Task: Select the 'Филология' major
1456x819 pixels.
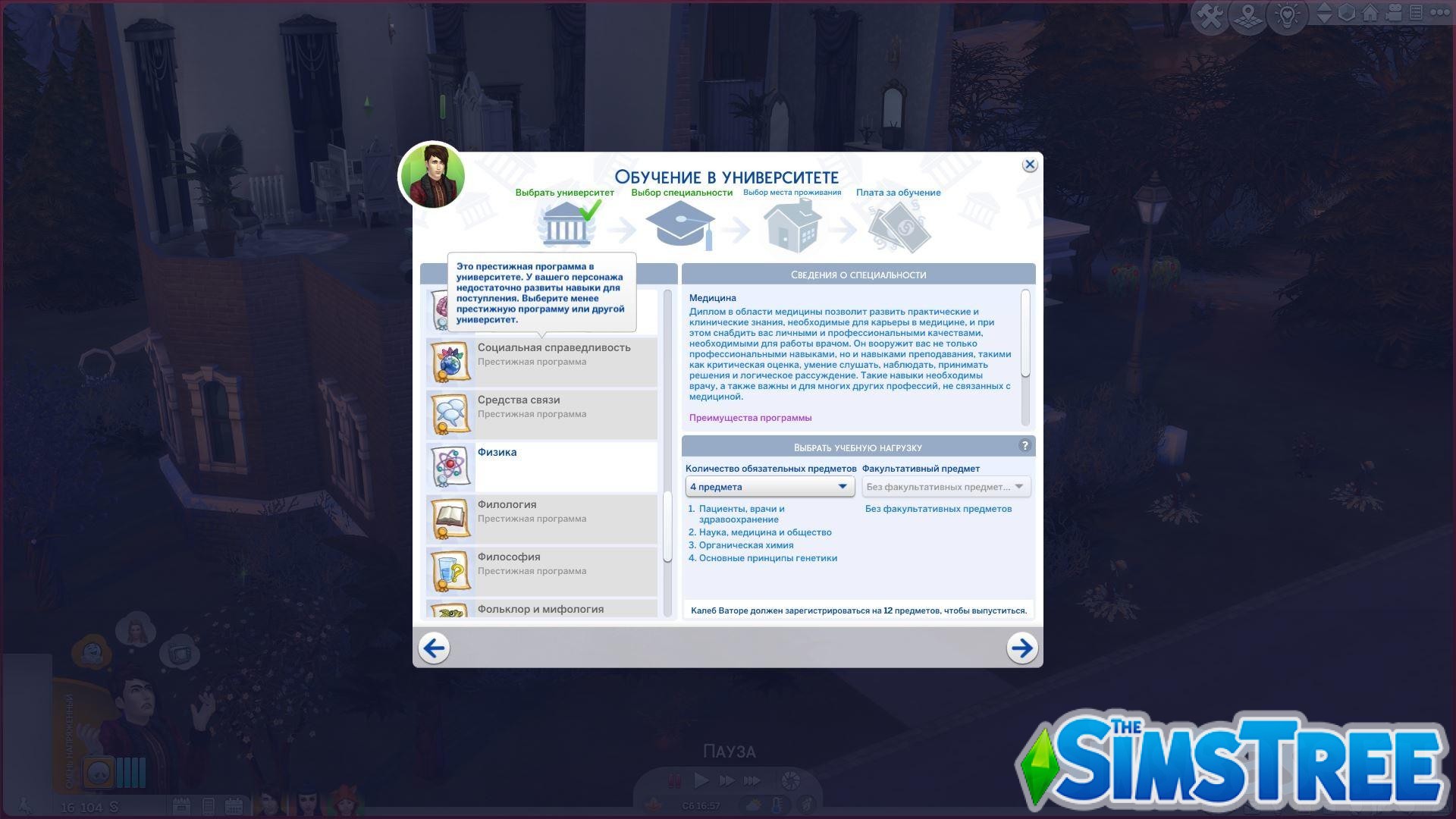Action: (x=541, y=519)
